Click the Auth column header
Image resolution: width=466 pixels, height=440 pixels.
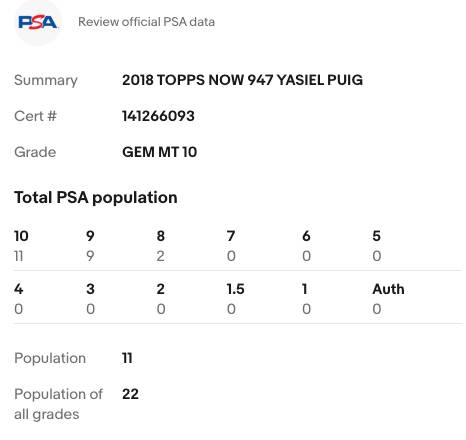[388, 289]
